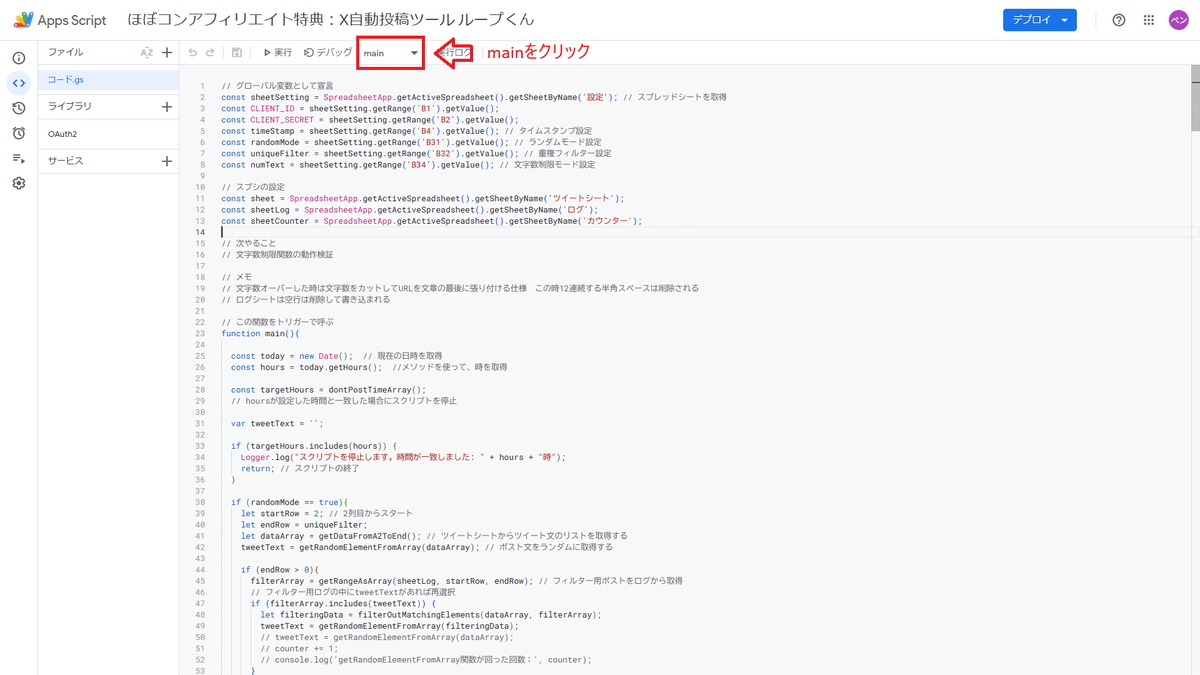The image size is (1200, 675).
Task: Run the script with 実行 button
Action: [x=277, y=53]
